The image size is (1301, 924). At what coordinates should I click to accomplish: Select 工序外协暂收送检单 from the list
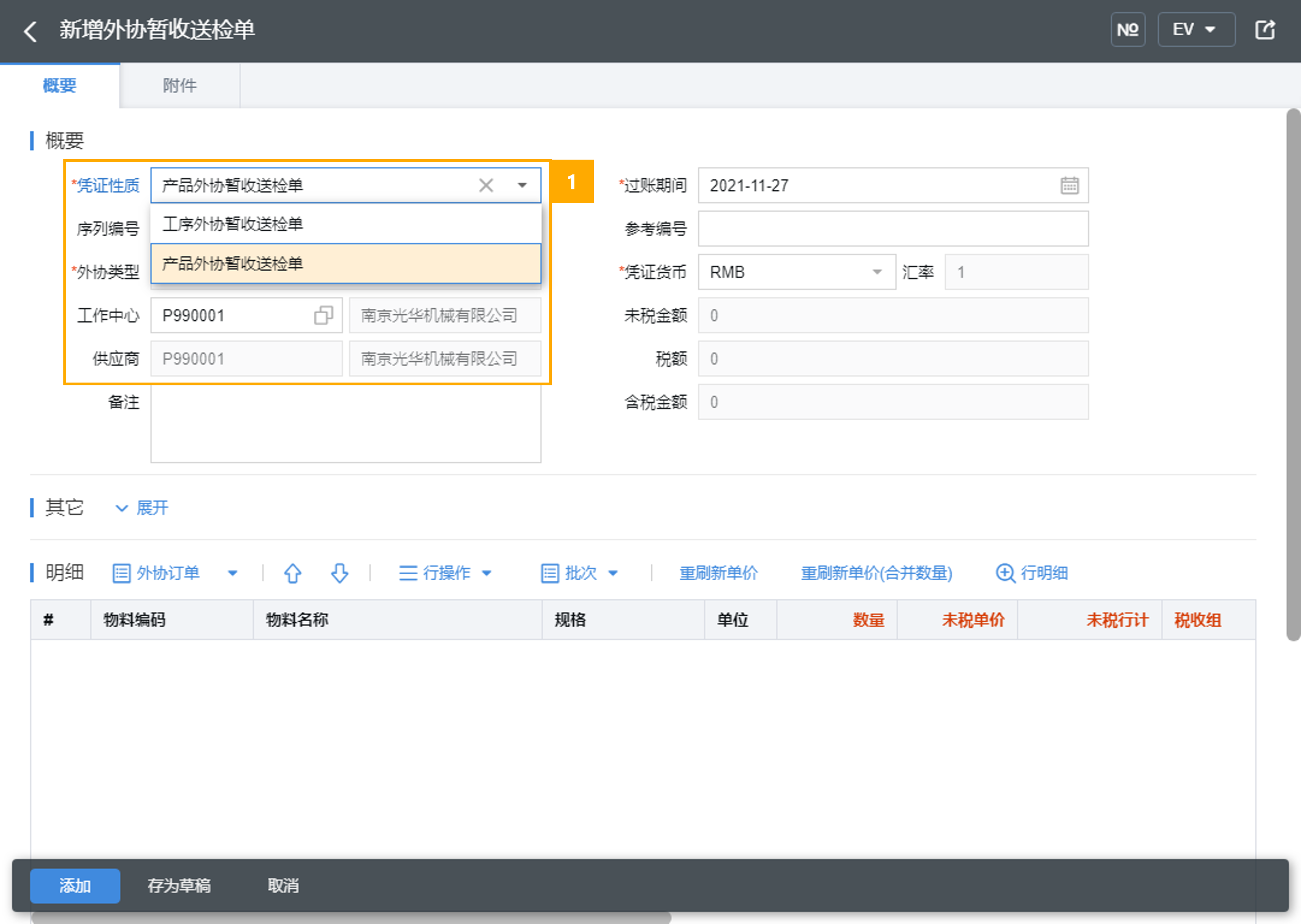[x=346, y=224]
